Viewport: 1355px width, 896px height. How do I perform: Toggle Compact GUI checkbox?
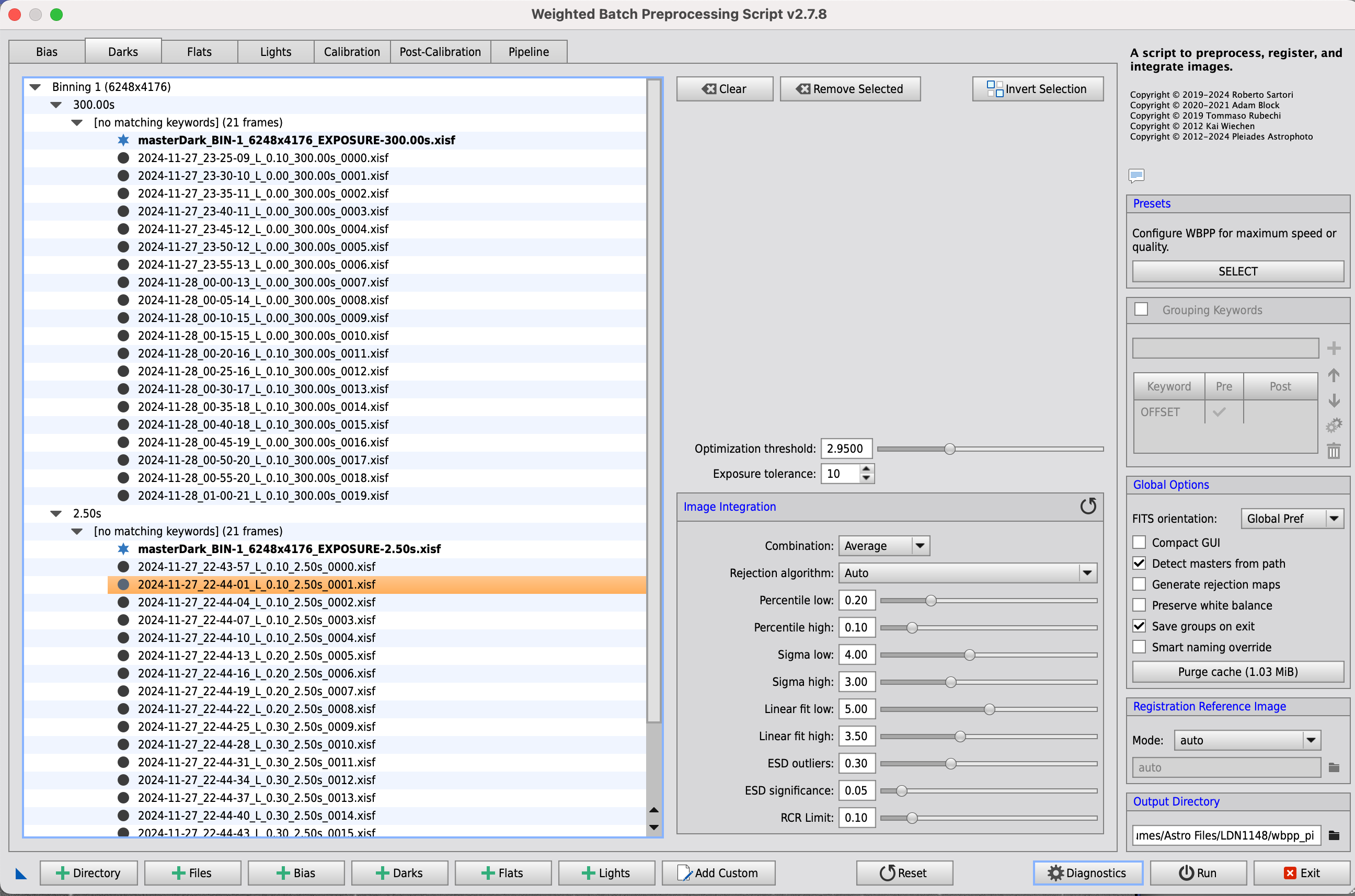pos(1139,542)
